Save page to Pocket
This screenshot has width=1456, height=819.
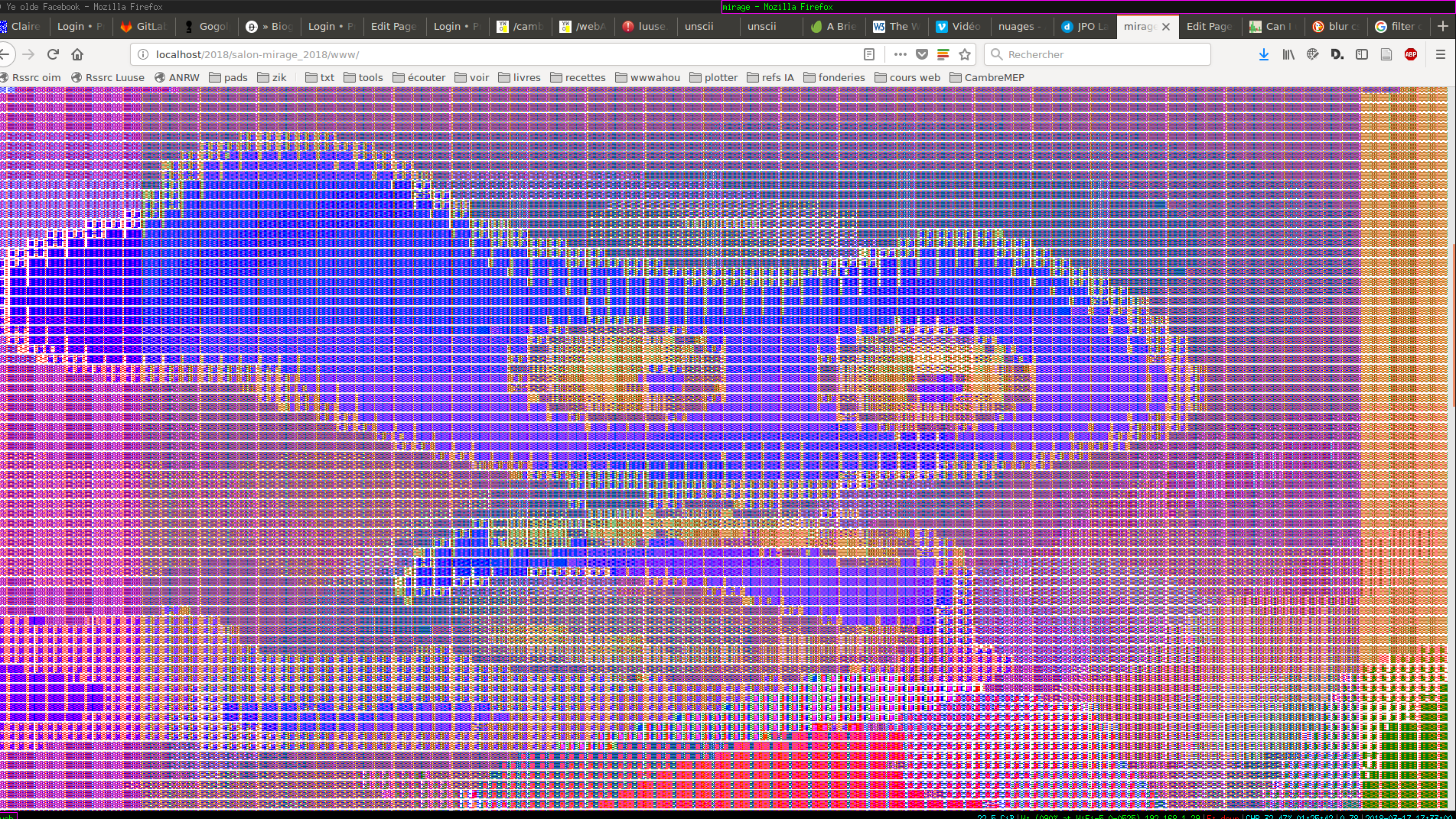[x=922, y=54]
